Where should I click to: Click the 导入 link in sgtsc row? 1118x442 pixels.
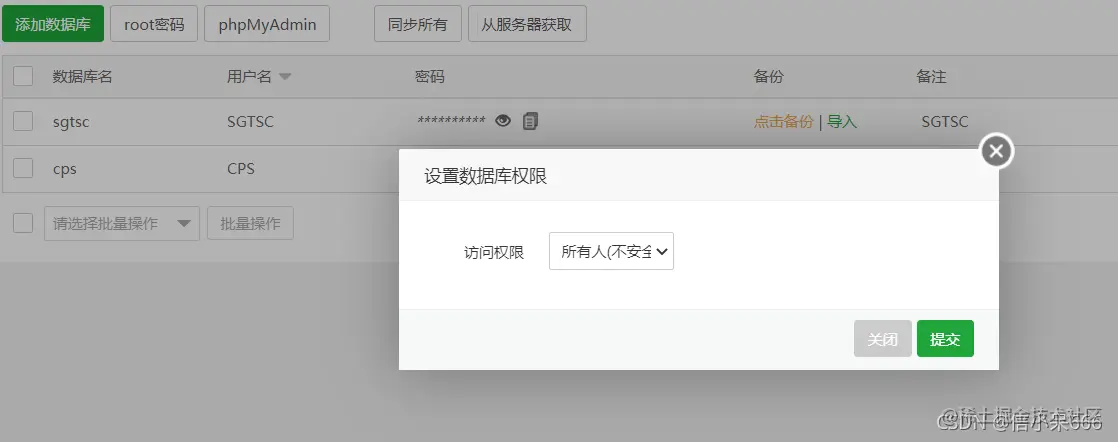(842, 122)
